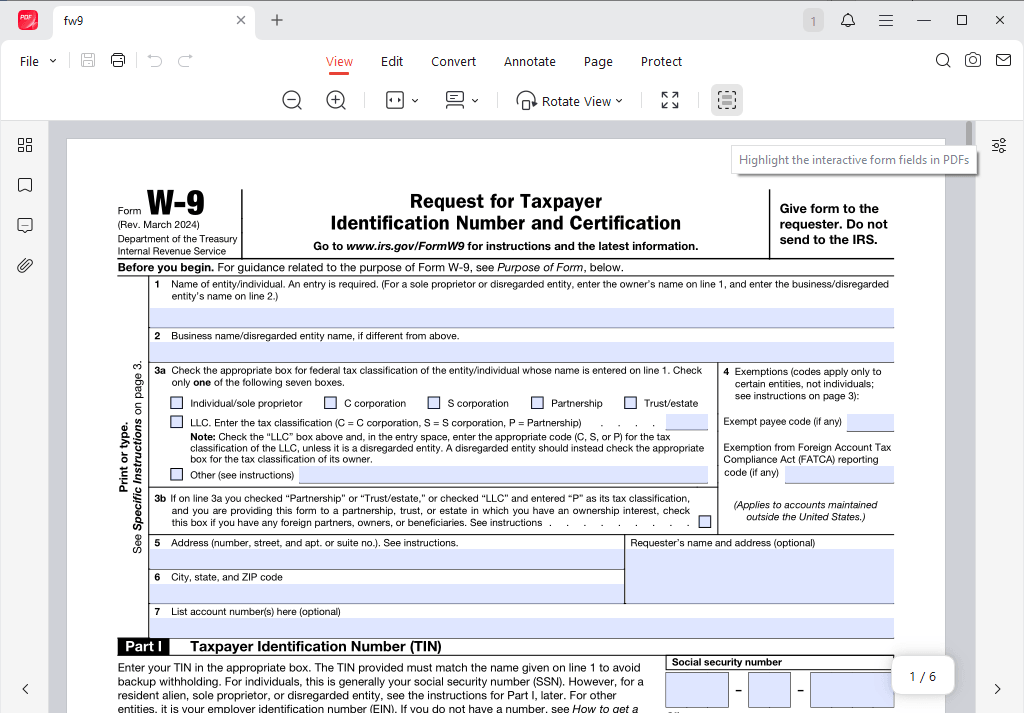
Task: Switch to the Convert tab
Action: pyautogui.click(x=453, y=61)
